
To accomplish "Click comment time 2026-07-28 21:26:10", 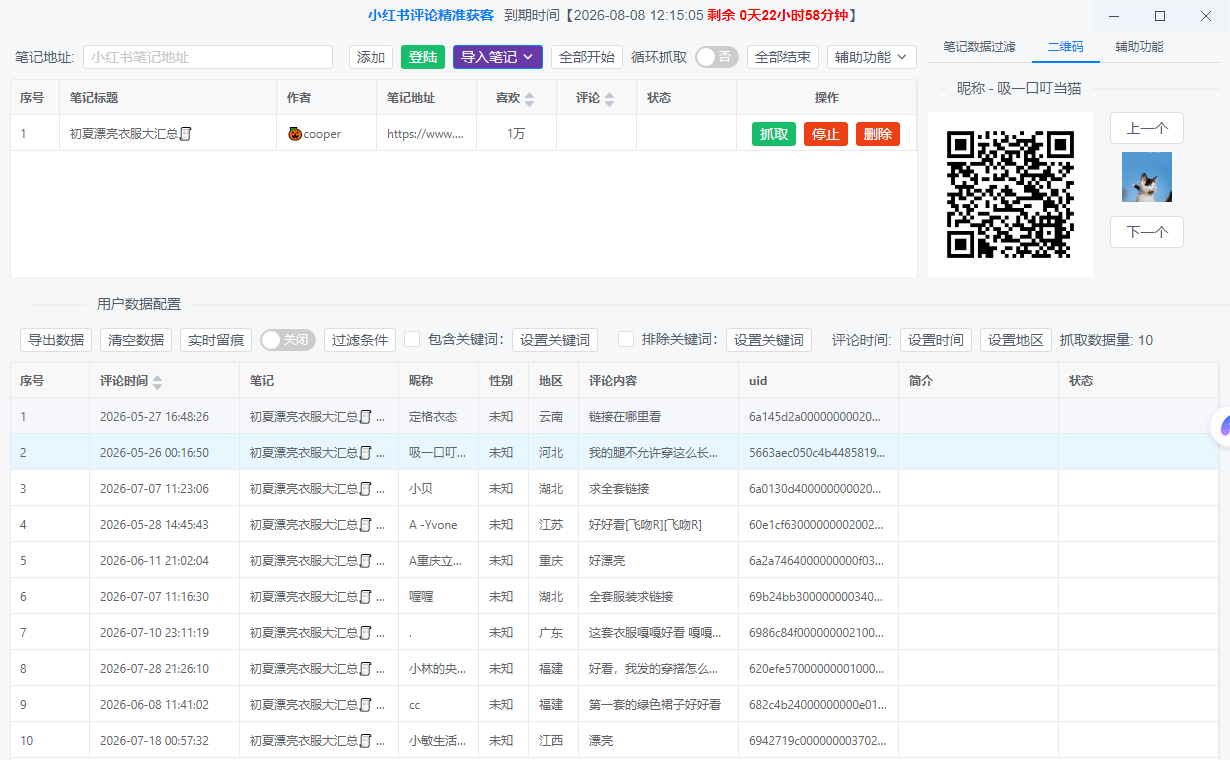I will pyautogui.click(x=154, y=669).
